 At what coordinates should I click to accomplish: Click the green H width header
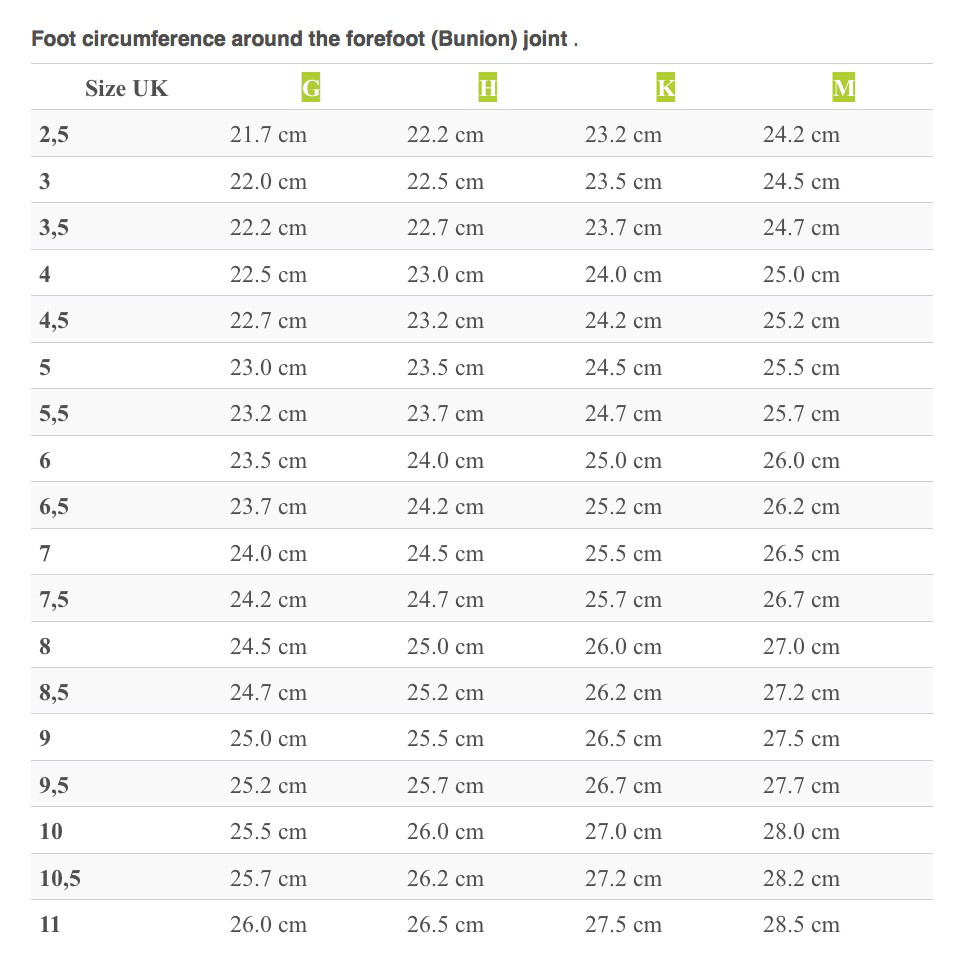tap(488, 88)
